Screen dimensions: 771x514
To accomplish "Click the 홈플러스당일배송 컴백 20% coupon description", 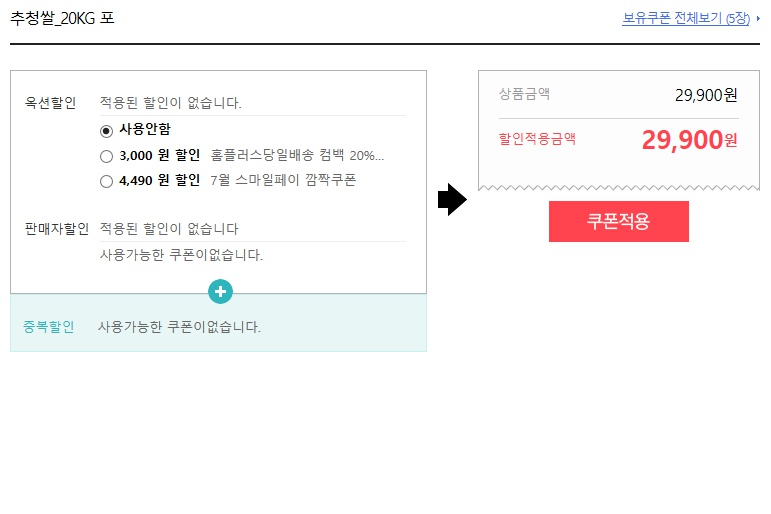I will click(x=297, y=156).
